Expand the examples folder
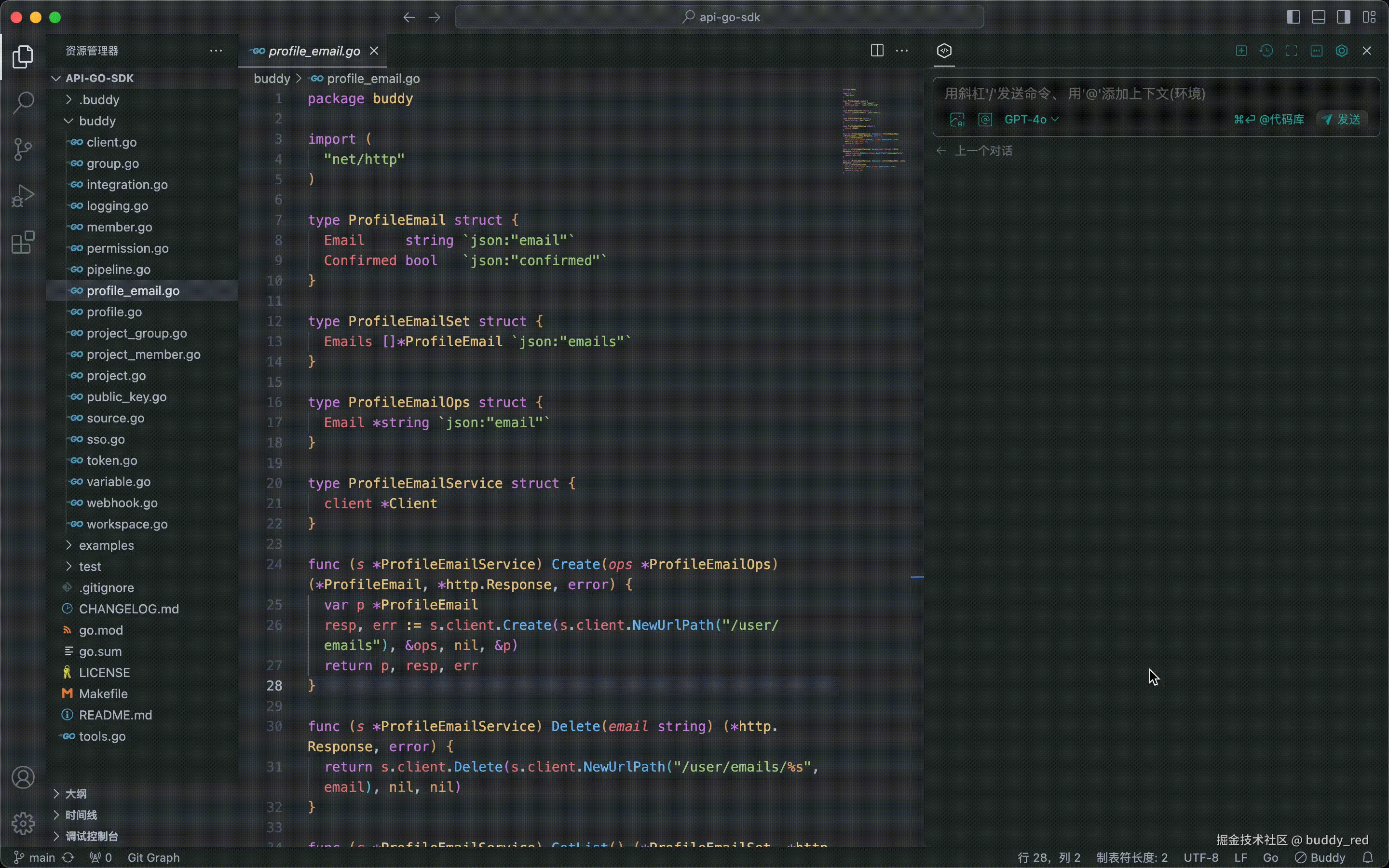 [x=108, y=545]
